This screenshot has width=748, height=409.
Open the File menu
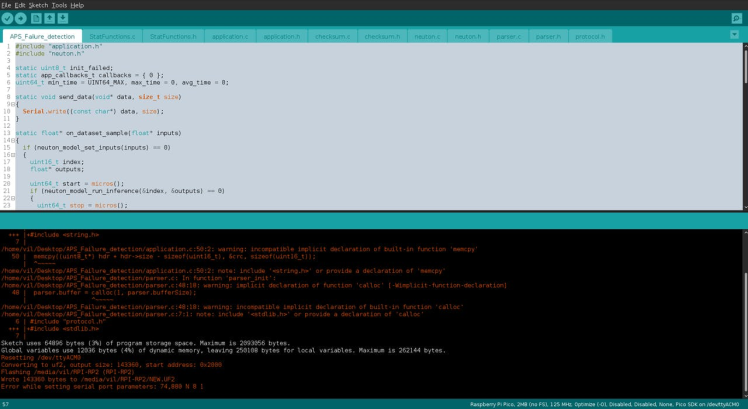6,5
